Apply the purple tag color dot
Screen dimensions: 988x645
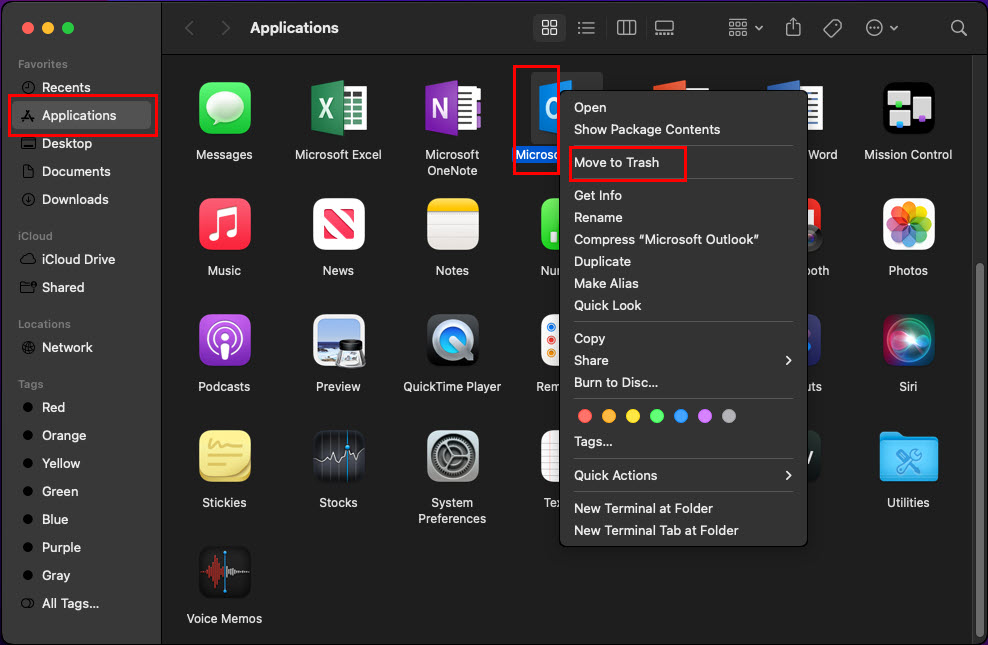point(704,416)
